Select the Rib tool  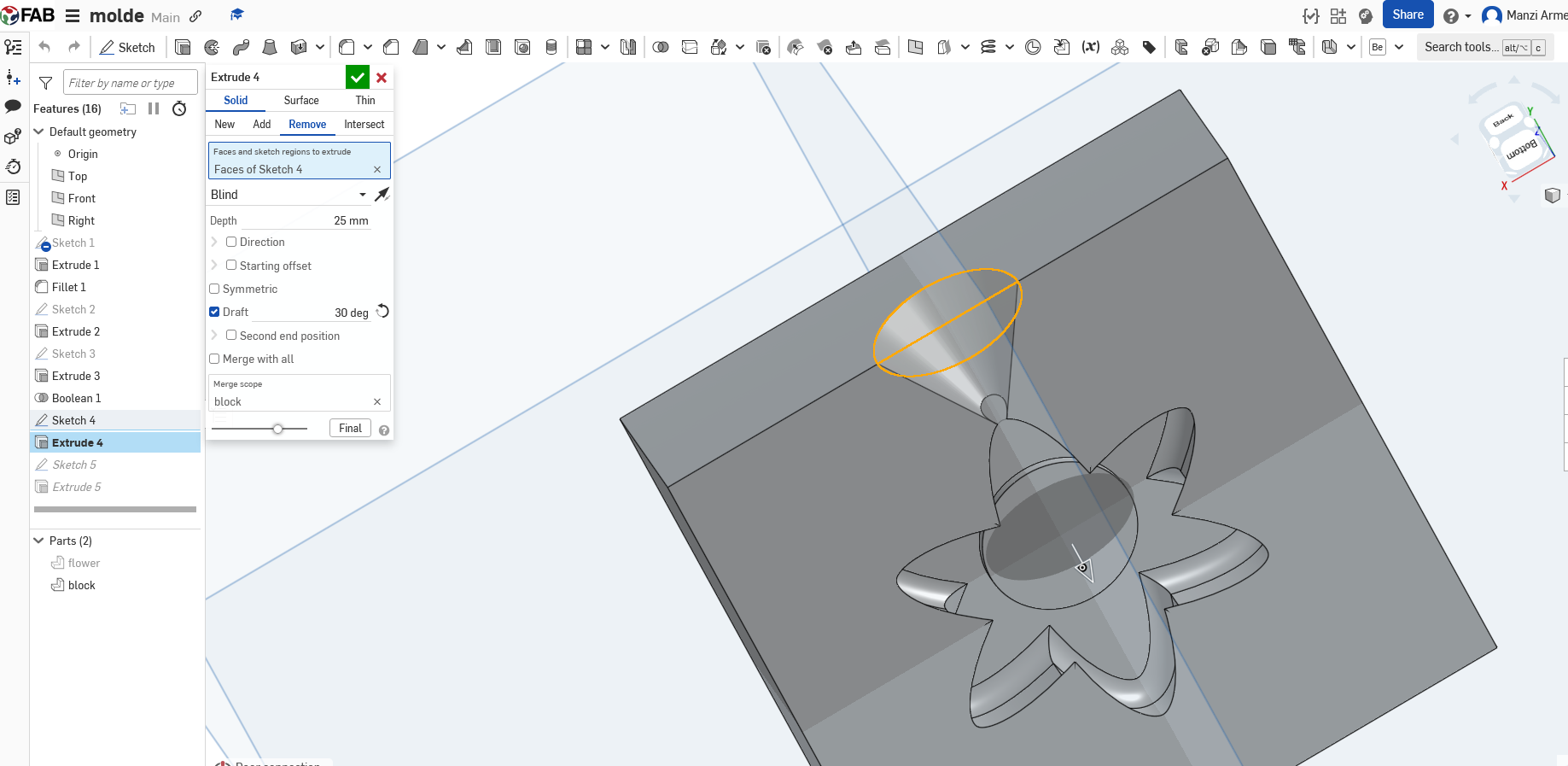coord(464,47)
